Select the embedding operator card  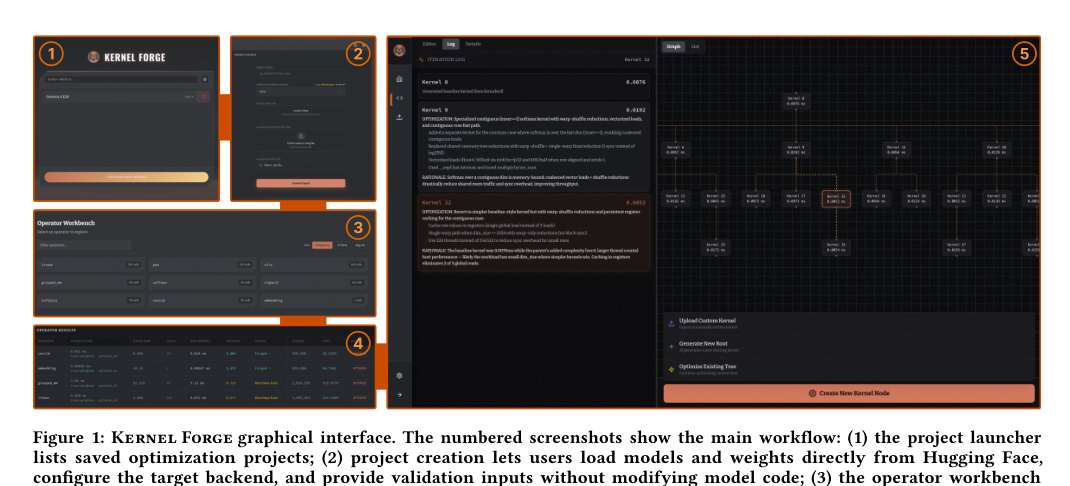click(314, 300)
